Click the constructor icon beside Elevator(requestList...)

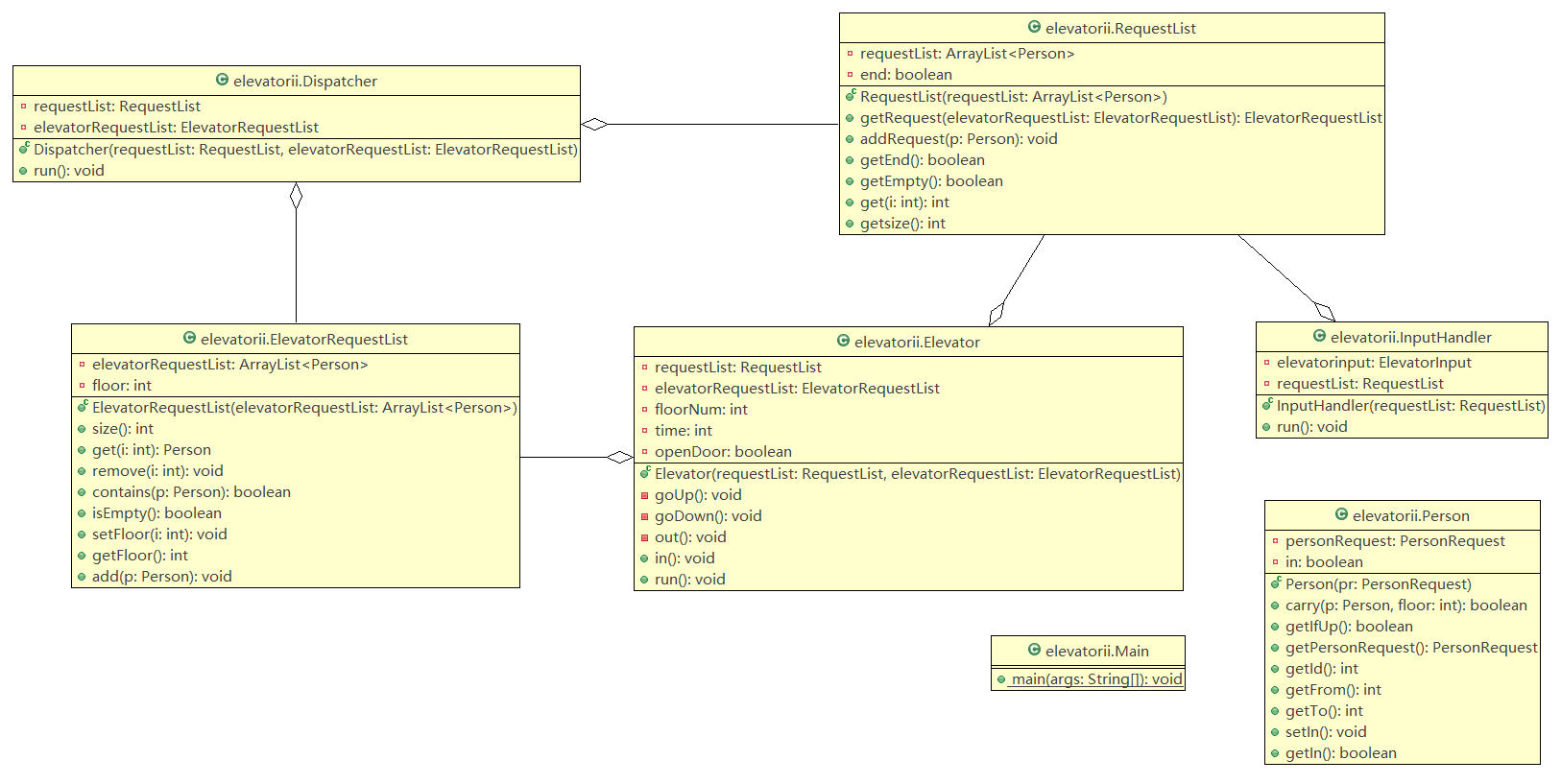click(x=645, y=473)
